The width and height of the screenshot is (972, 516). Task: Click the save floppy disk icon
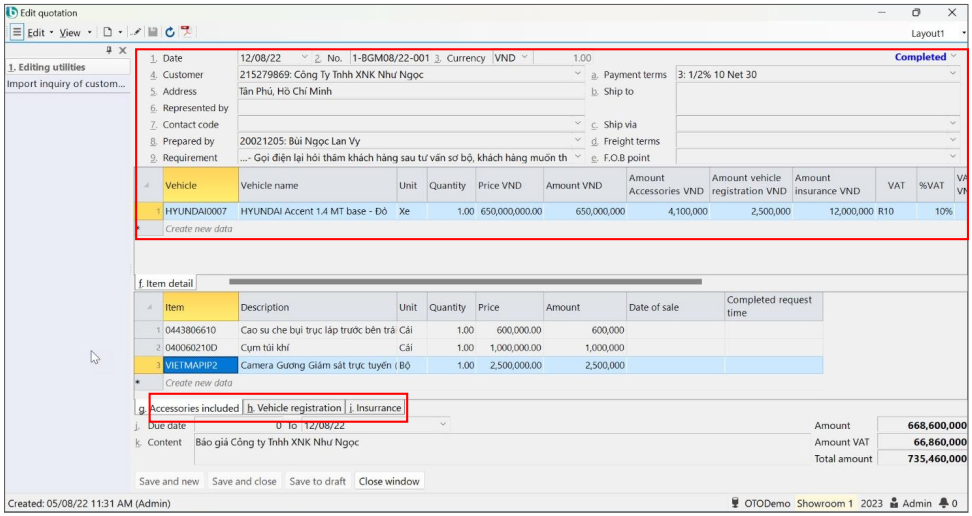(153, 32)
